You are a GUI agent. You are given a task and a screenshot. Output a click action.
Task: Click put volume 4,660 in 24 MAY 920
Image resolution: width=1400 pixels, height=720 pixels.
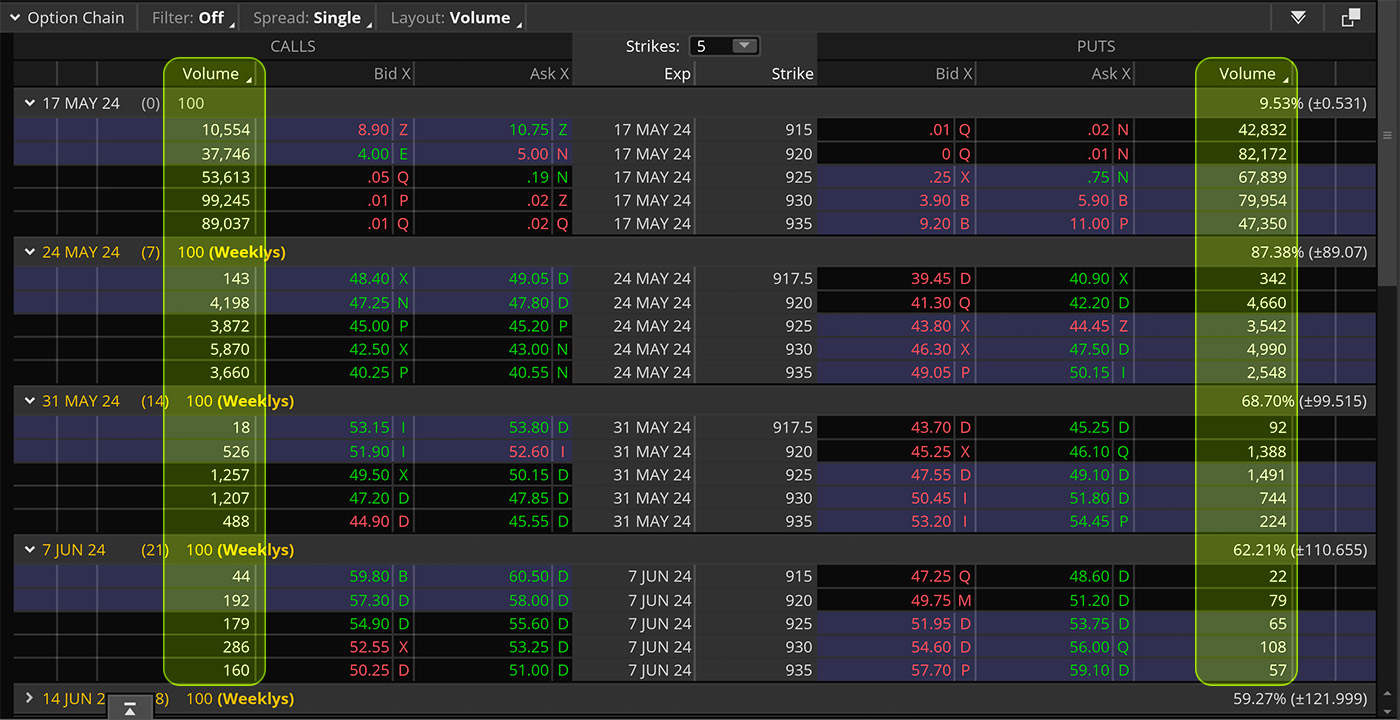(x=1265, y=302)
